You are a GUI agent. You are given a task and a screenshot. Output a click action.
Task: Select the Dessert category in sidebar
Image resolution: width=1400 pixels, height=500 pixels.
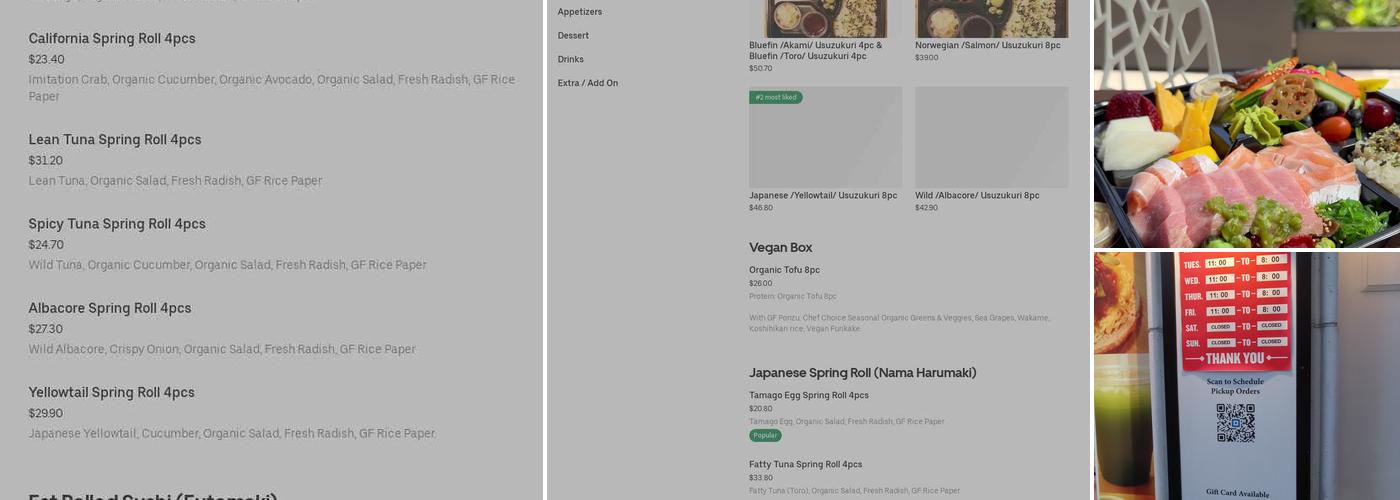(x=573, y=36)
